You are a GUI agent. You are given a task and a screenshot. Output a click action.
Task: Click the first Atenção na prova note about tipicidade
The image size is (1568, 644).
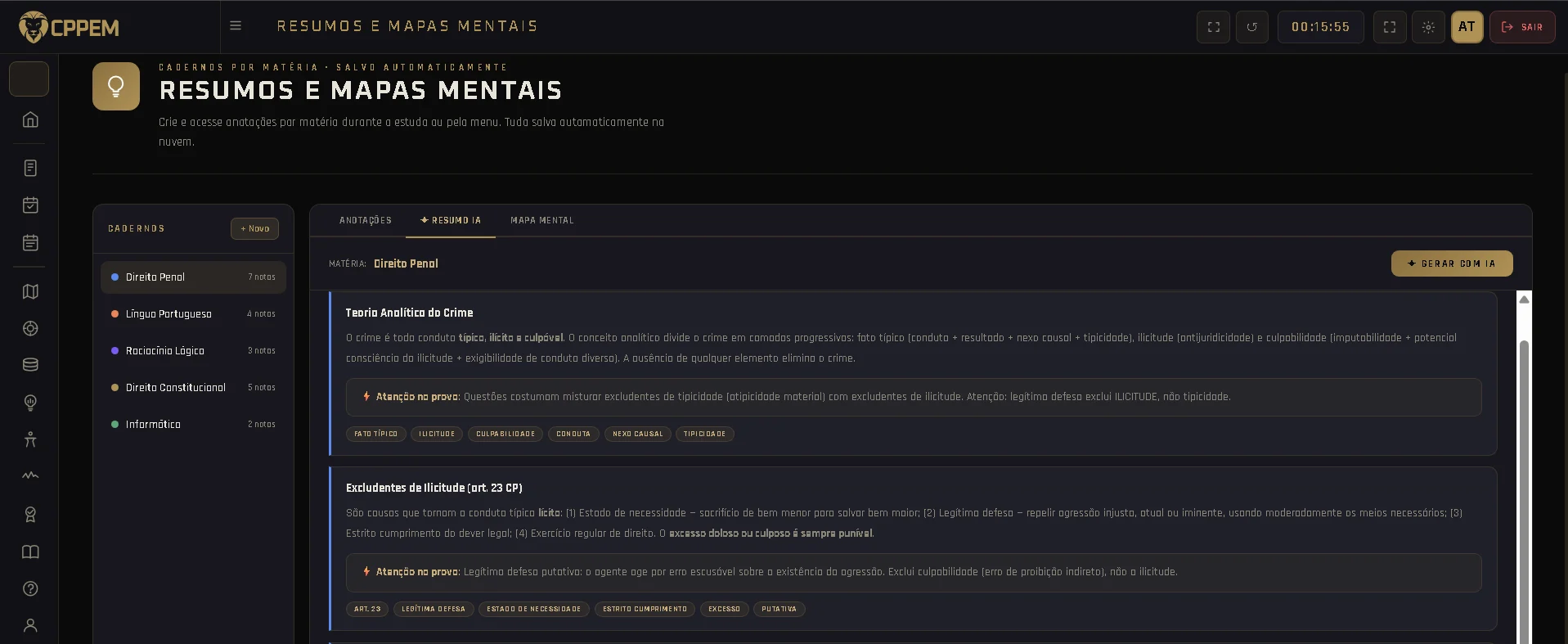[914, 397]
